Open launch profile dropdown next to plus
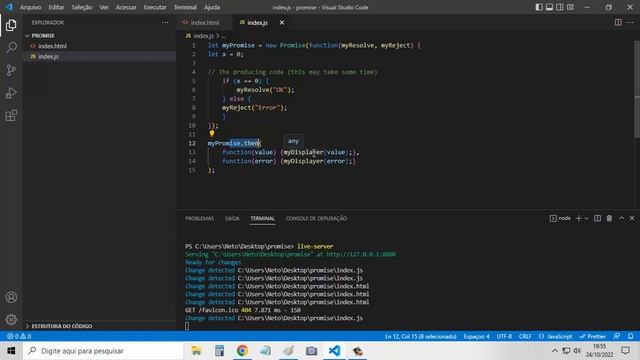Screen dimensions: 640x360 click(x=587, y=218)
